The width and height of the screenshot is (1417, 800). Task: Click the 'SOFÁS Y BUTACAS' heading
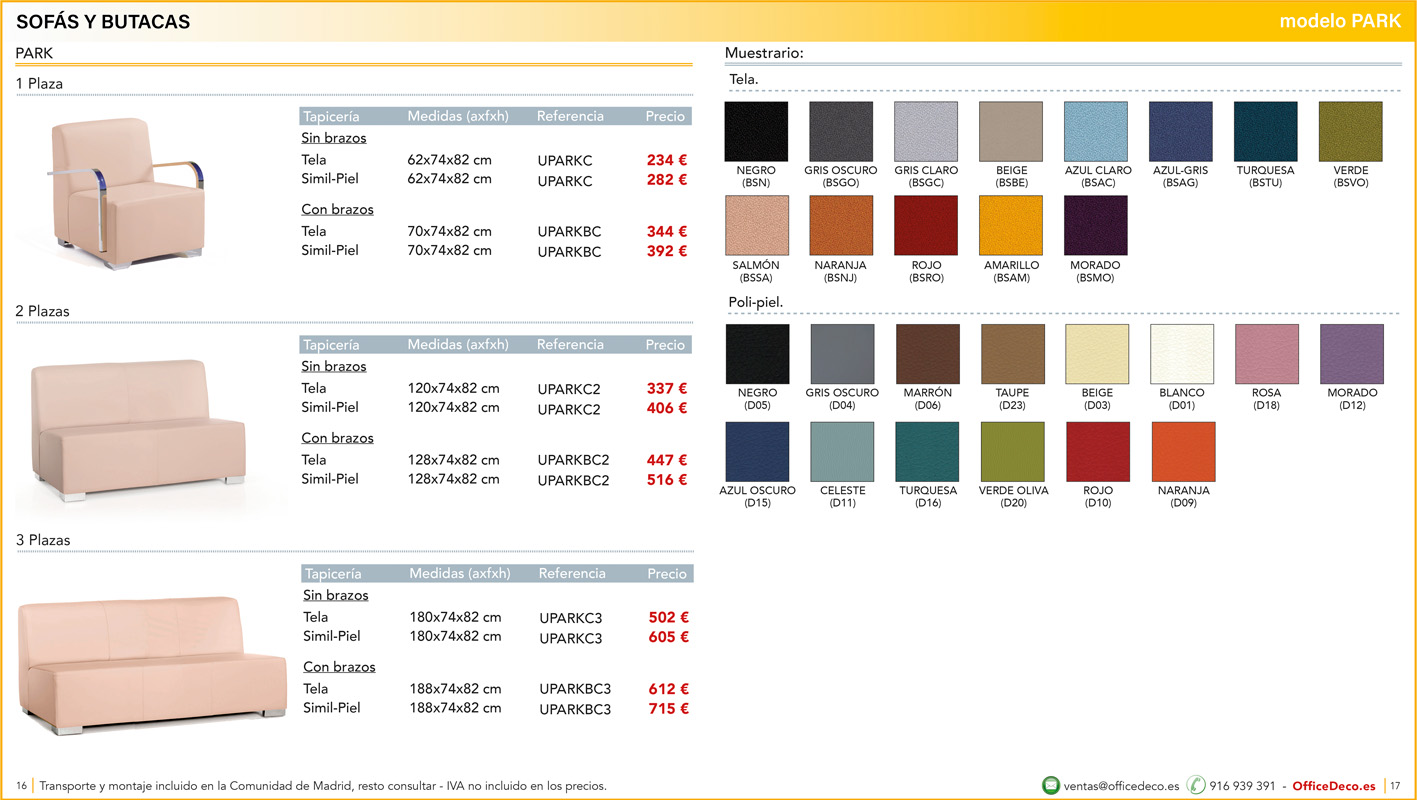tap(103, 22)
